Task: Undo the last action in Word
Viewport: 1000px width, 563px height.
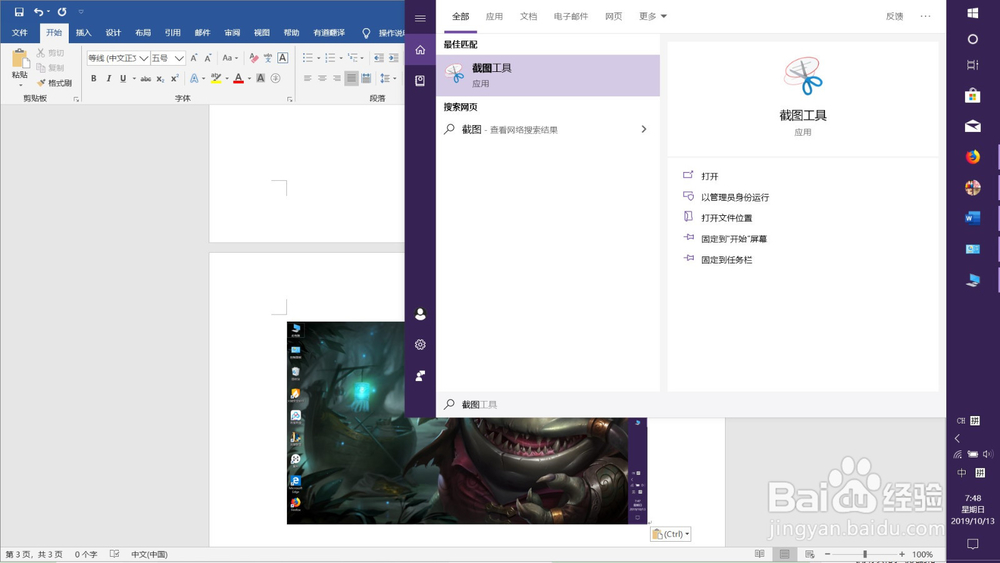Action: (38, 11)
